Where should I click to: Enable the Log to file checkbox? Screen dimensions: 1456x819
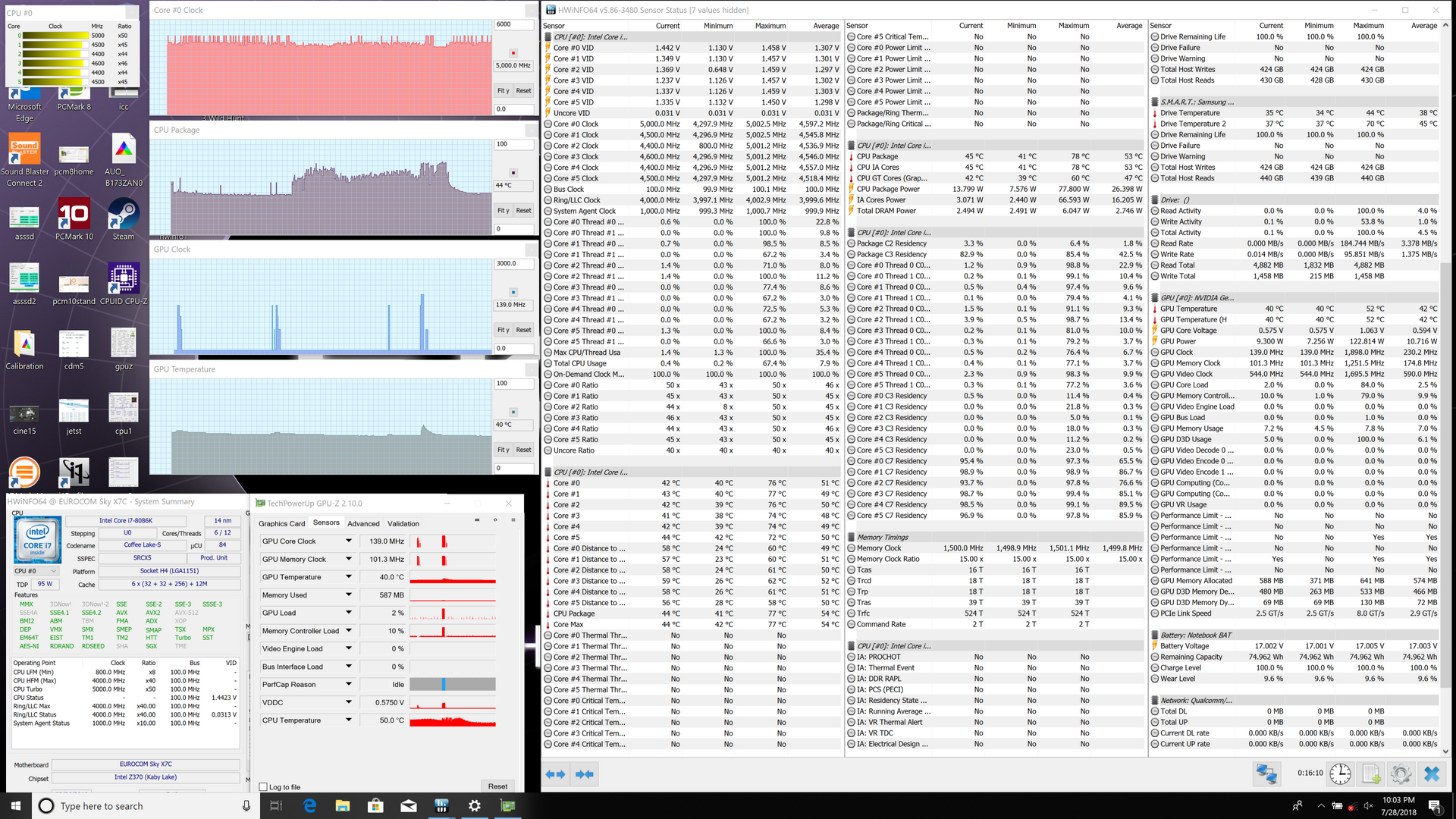263,786
